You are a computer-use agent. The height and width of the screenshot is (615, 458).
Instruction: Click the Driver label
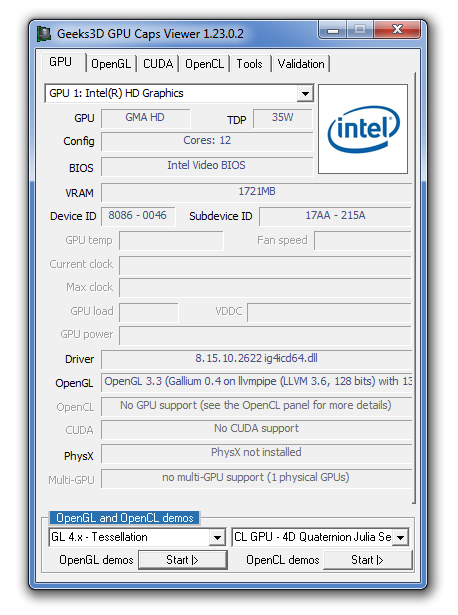pos(80,359)
